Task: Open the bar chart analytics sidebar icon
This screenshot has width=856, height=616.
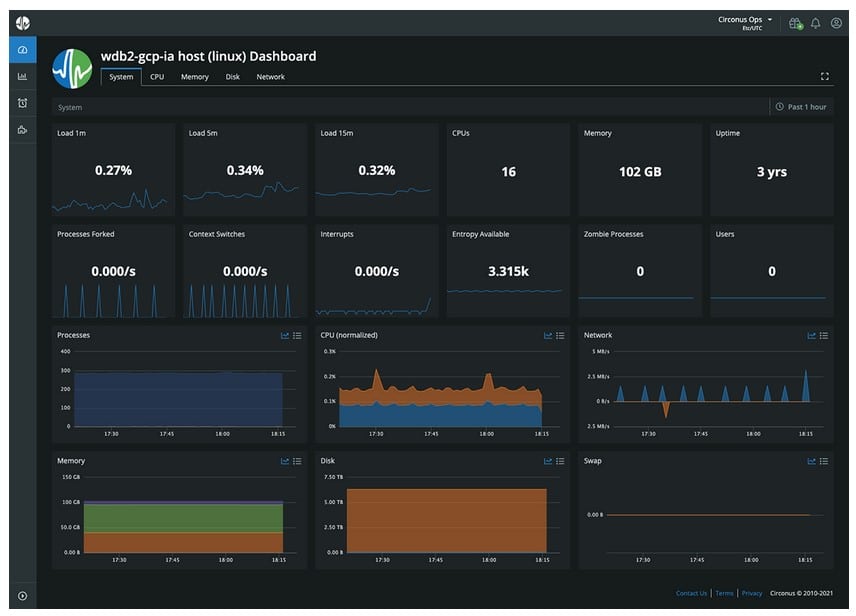Action: tap(22, 76)
